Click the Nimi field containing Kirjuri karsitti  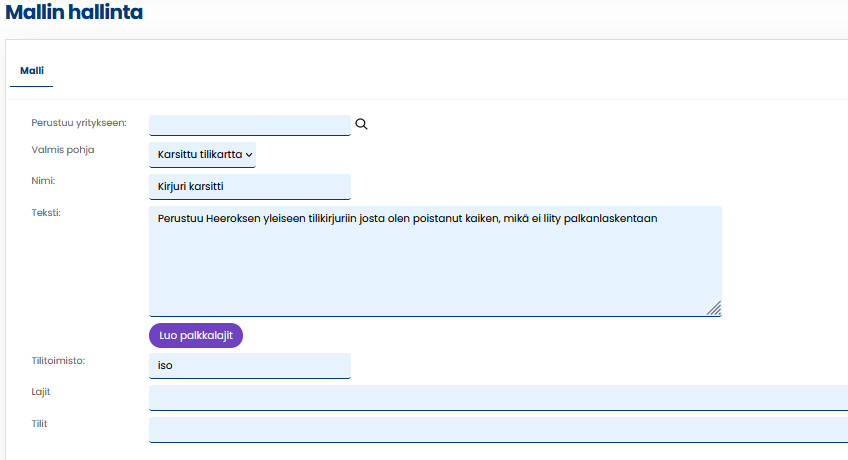(x=250, y=187)
